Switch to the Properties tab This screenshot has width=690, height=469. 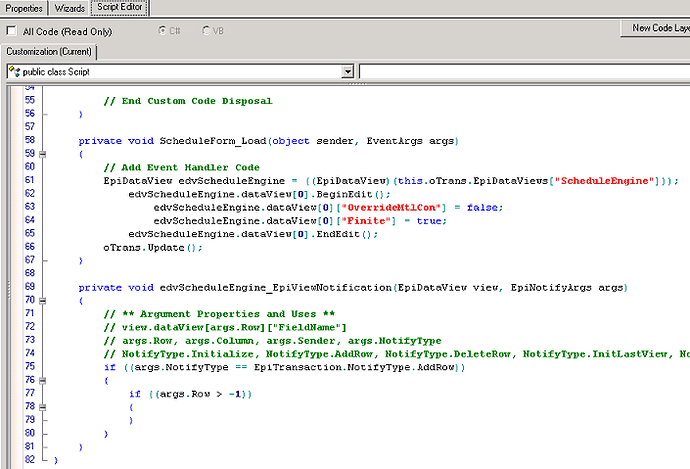point(23,8)
